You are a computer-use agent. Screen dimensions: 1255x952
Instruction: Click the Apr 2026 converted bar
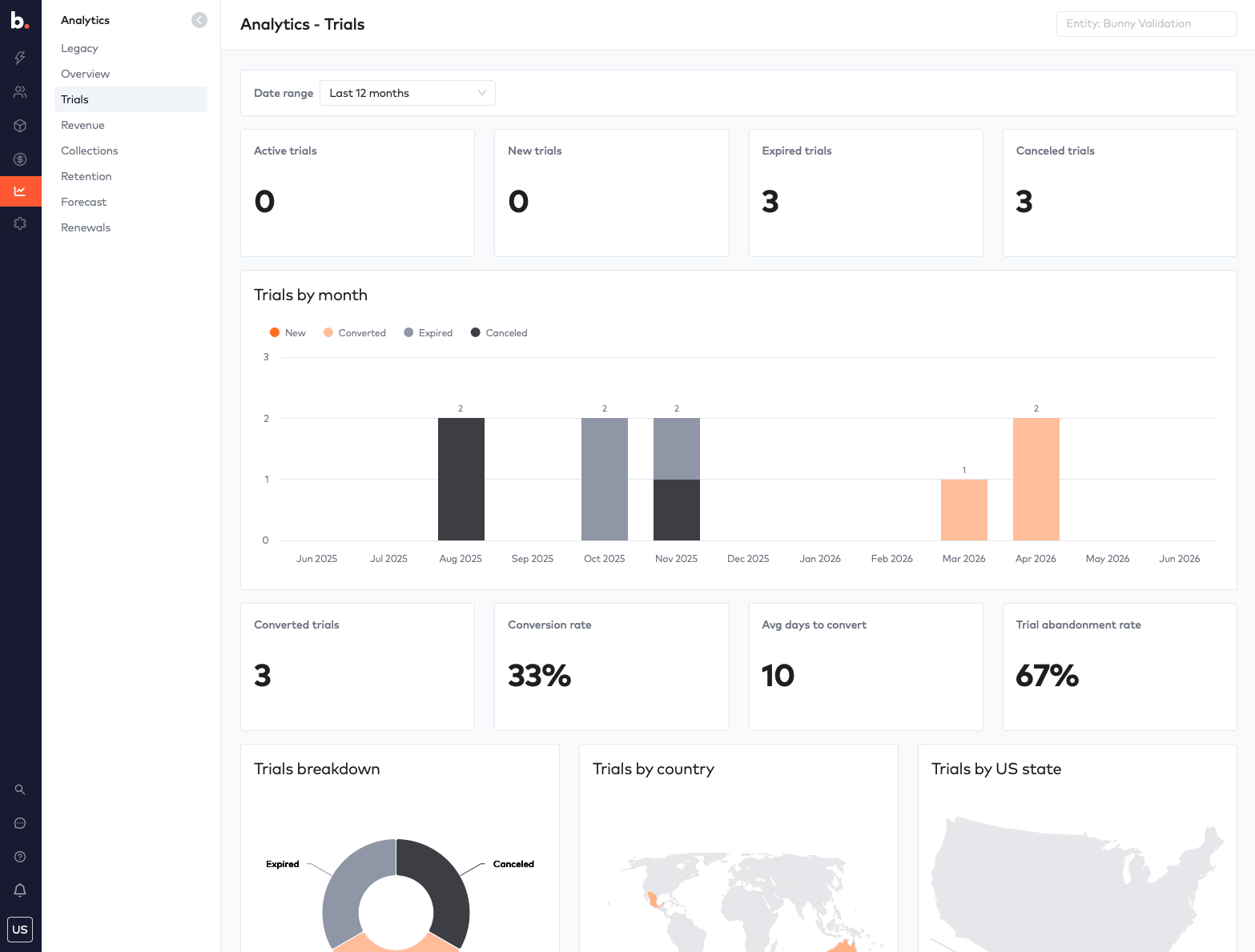(x=1036, y=479)
